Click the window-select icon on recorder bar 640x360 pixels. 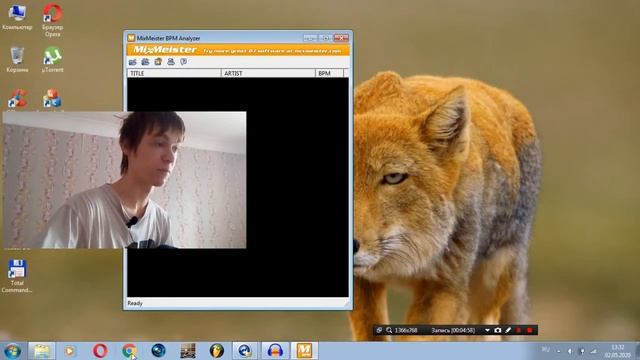pos(379,330)
